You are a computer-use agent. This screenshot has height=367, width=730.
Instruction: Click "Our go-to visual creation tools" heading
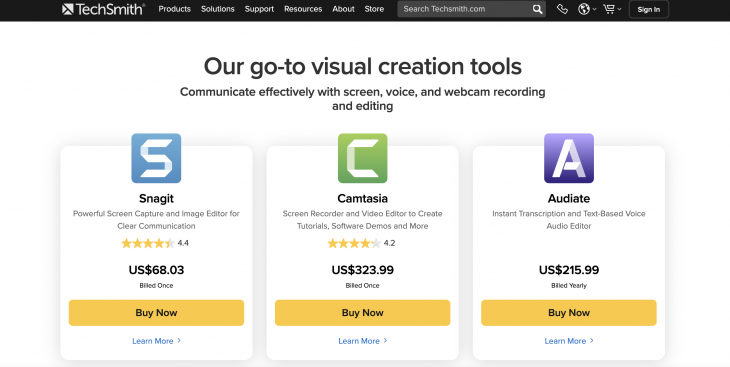pyautogui.click(x=363, y=66)
